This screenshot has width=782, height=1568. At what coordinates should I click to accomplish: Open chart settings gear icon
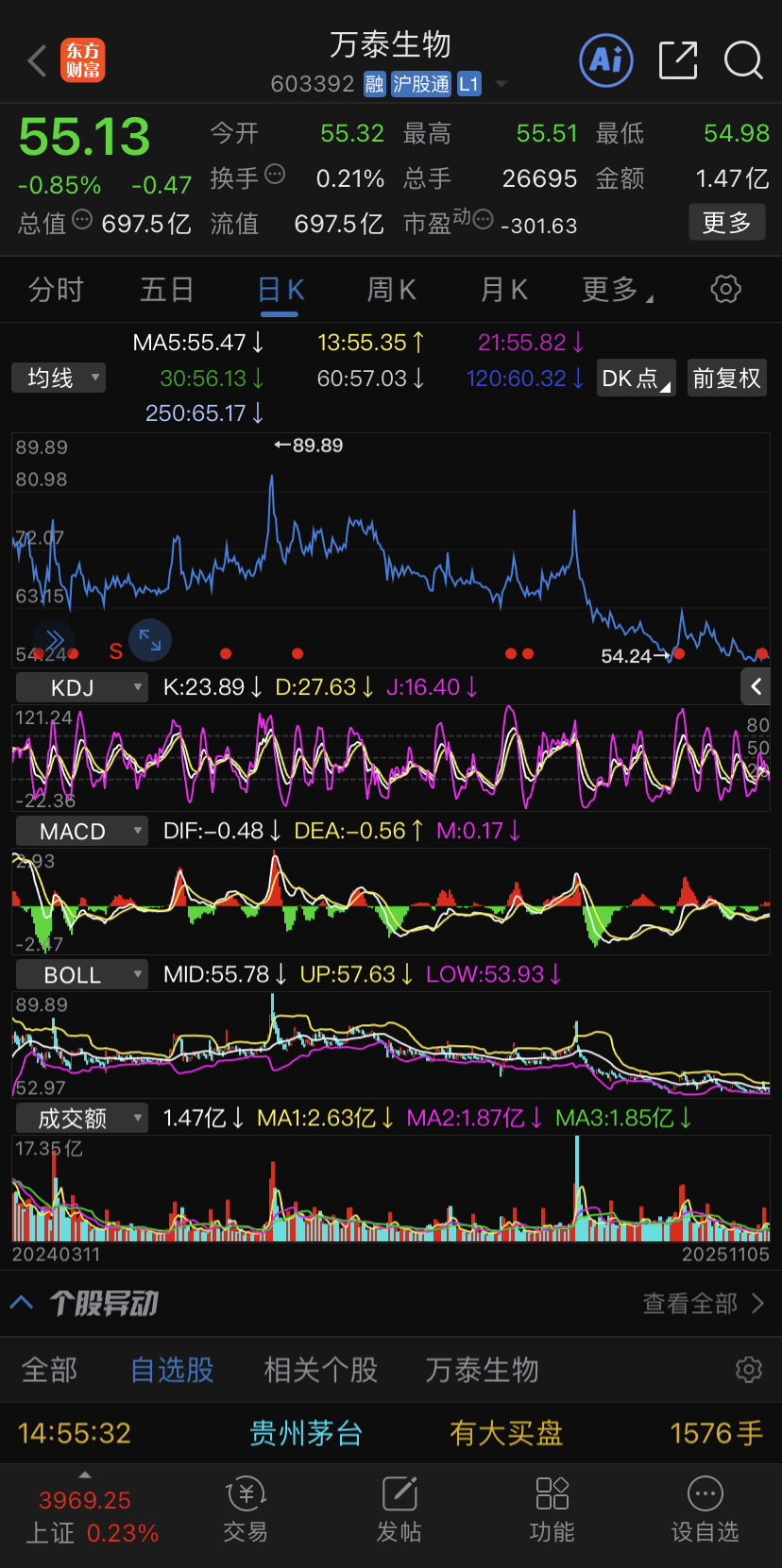(725, 289)
